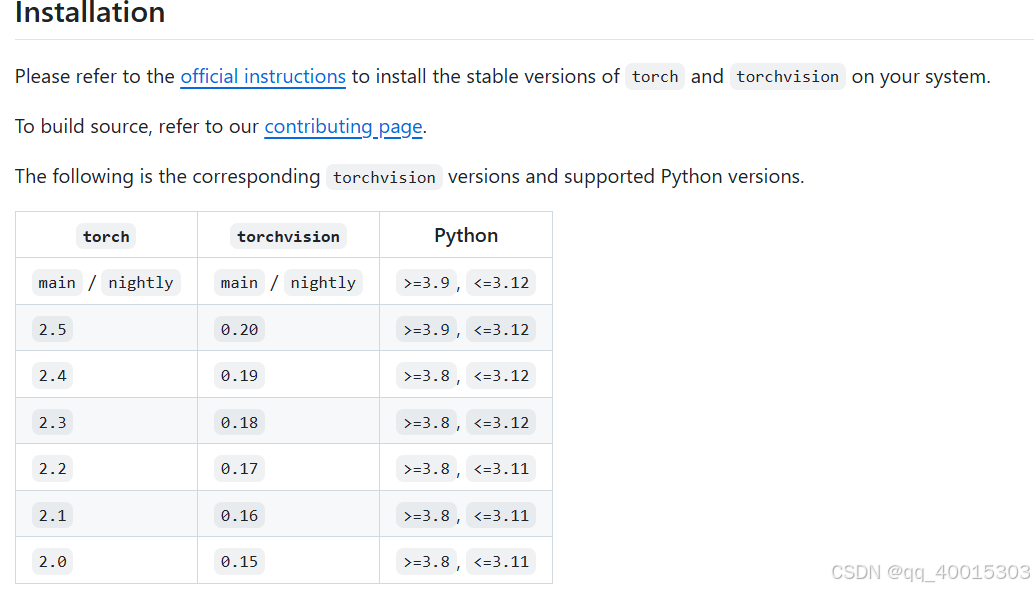Click the <=3.11 badge for torch 2.0

(500, 561)
